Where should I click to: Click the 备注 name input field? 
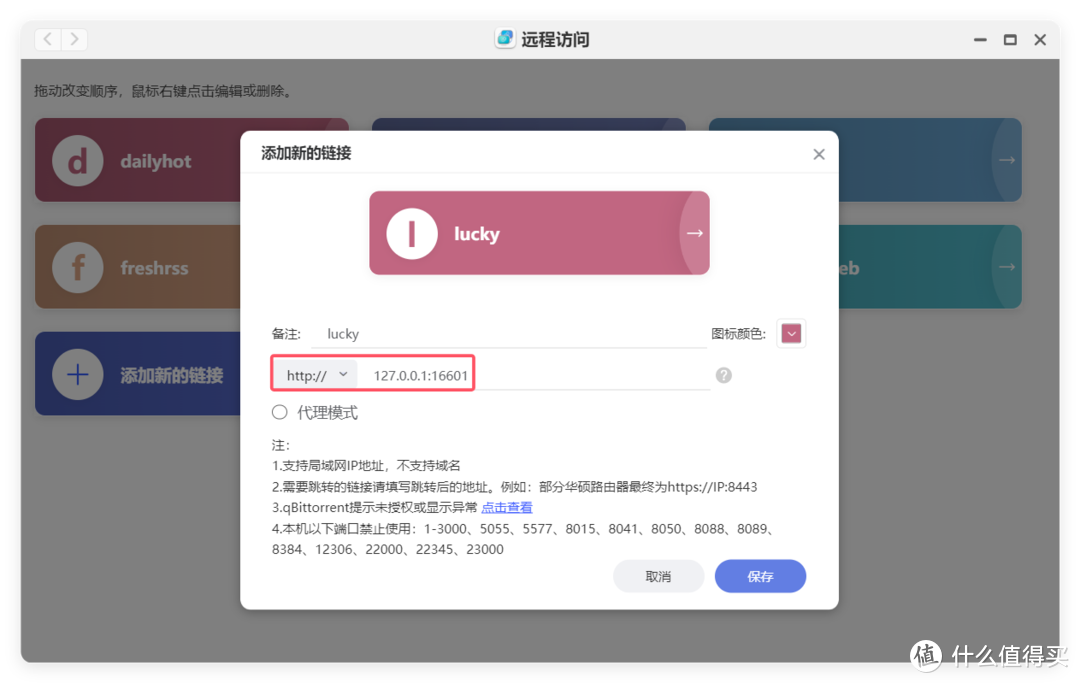tap(509, 334)
